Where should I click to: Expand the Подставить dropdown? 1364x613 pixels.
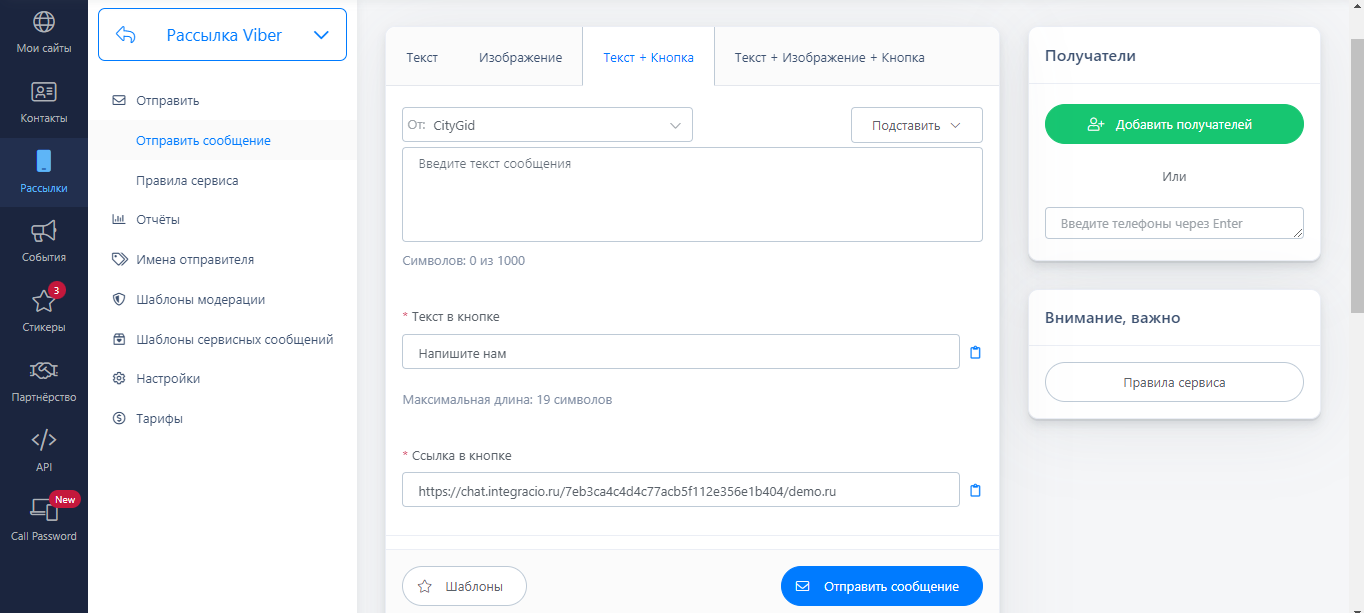916,125
